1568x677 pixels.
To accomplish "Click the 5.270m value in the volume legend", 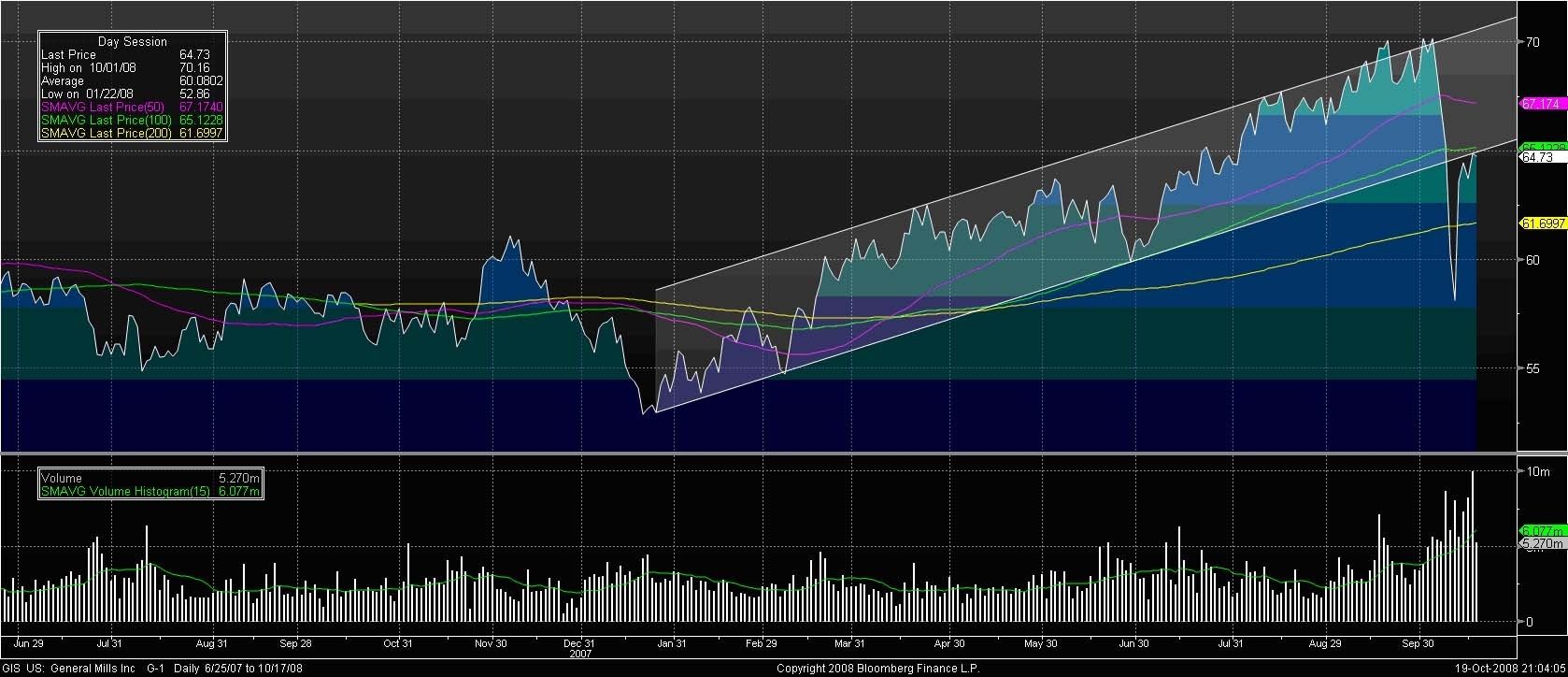I will [239, 479].
